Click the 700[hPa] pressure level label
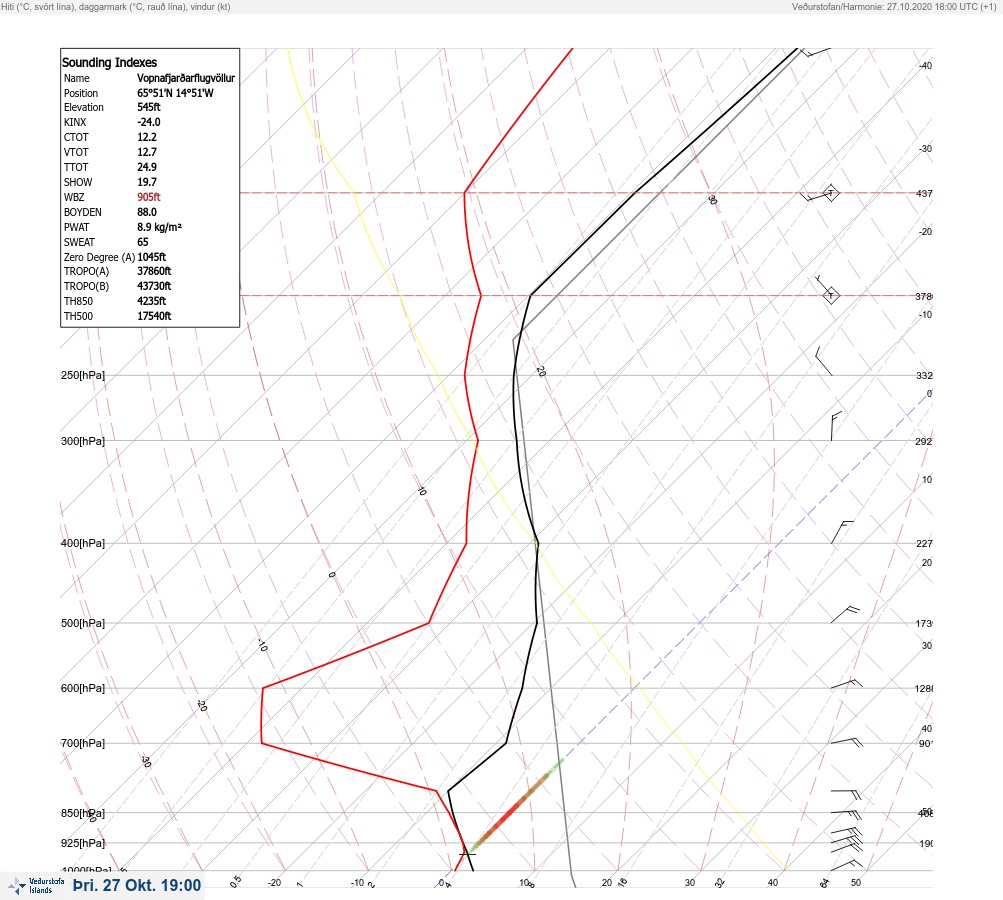This screenshot has width=1003, height=900. coord(83,743)
